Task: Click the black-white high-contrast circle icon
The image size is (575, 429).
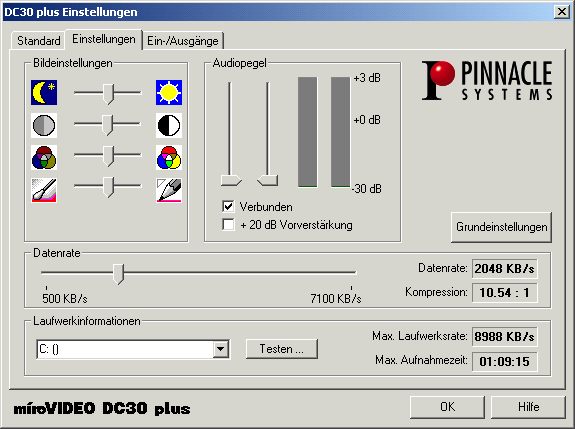Action: pyautogui.click(x=169, y=125)
